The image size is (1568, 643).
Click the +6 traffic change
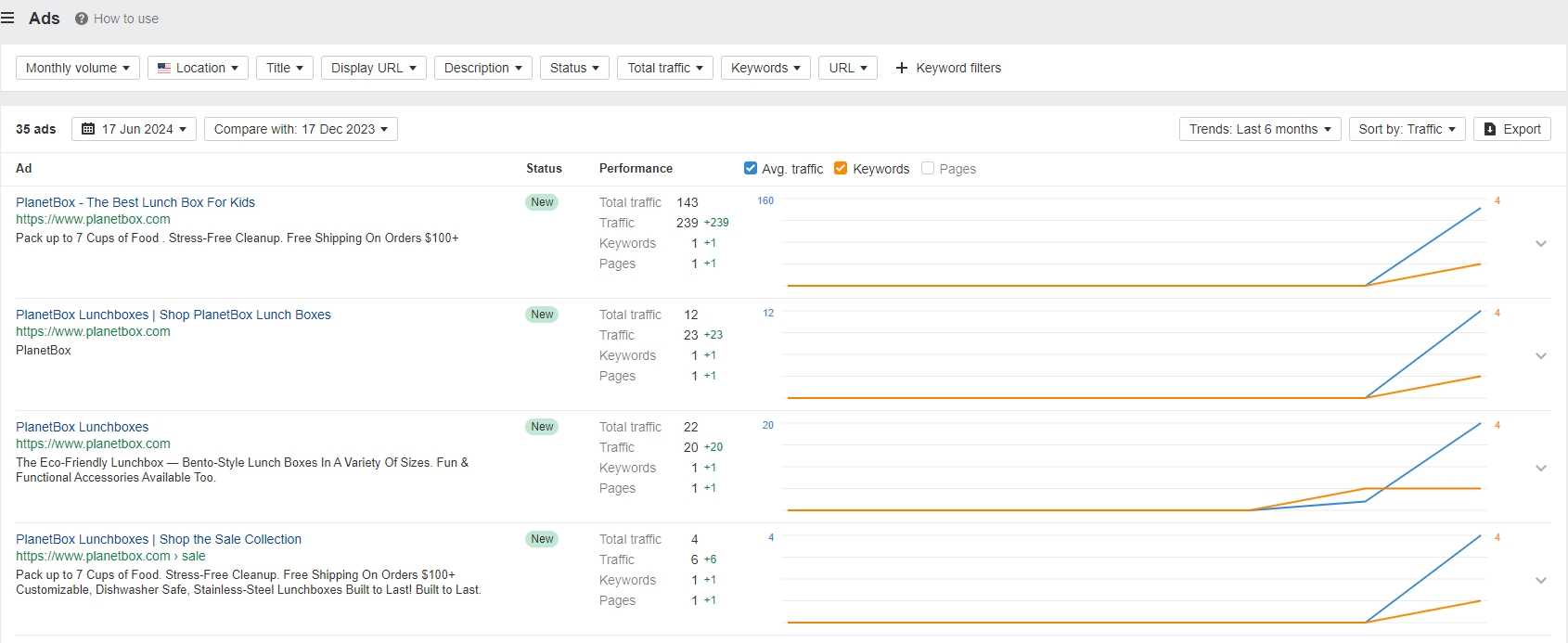[710, 559]
